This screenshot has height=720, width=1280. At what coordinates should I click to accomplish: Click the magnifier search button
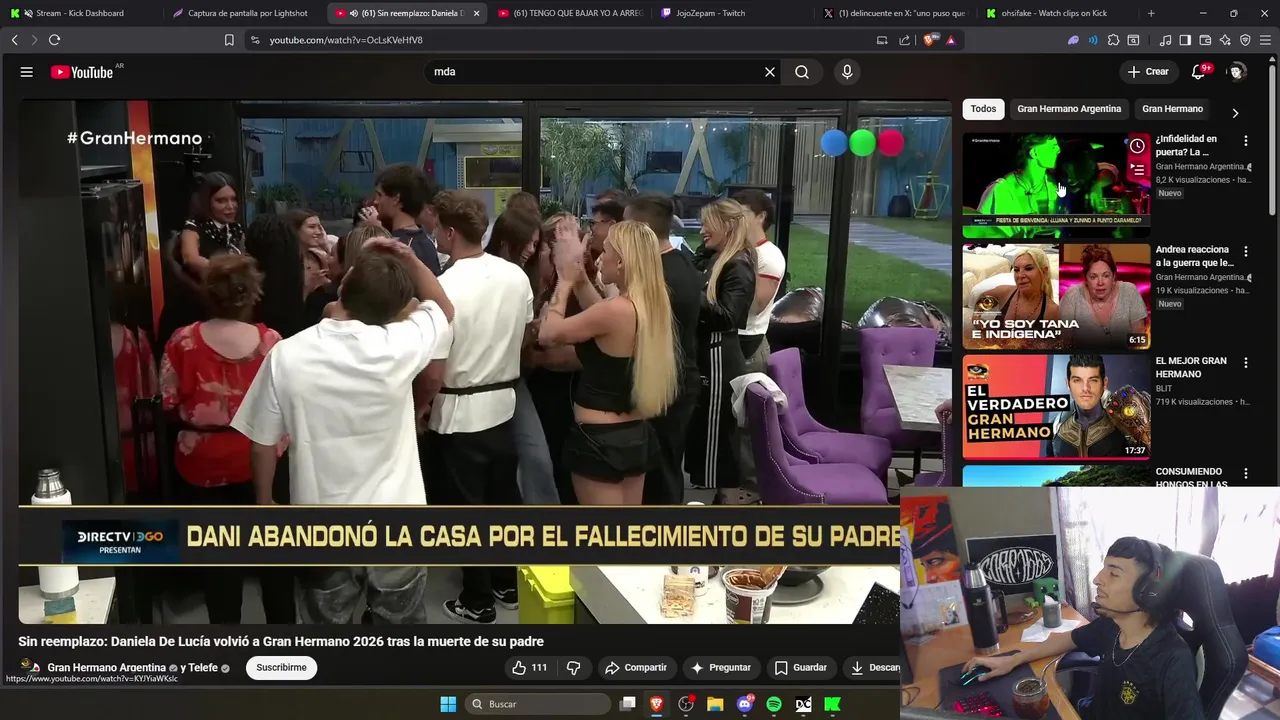coord(802,72)
